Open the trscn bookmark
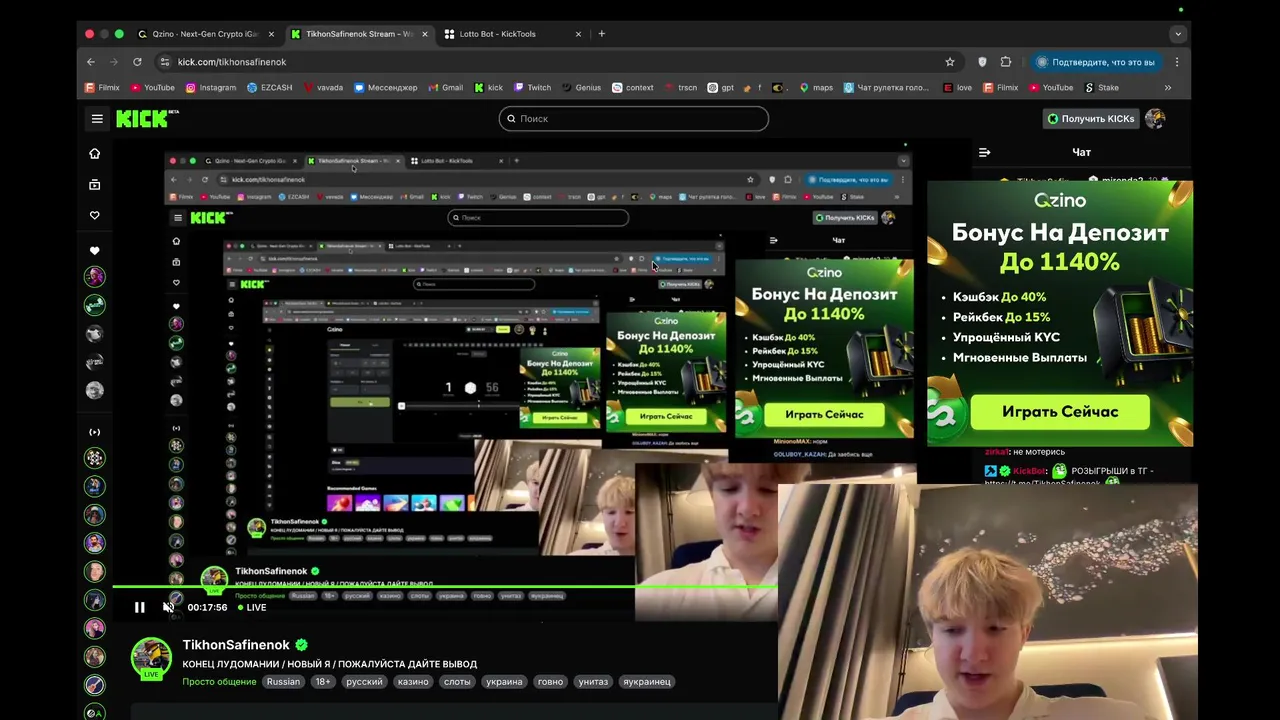Viewport: 1280px width, 720px height. pyautogui.click(x=680, y=88)
